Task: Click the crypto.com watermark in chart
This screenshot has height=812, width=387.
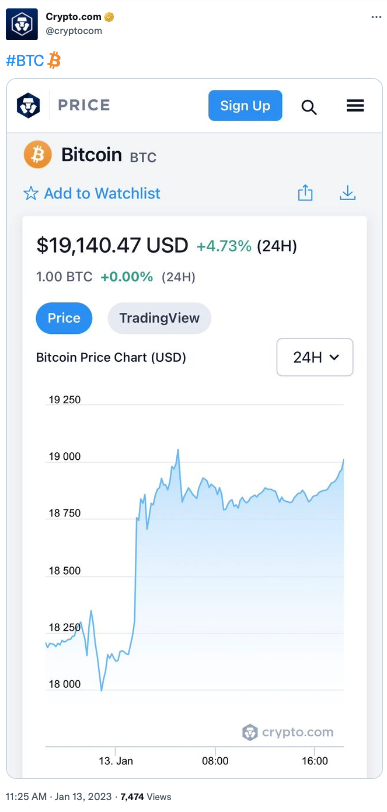Action: point(288,732)
